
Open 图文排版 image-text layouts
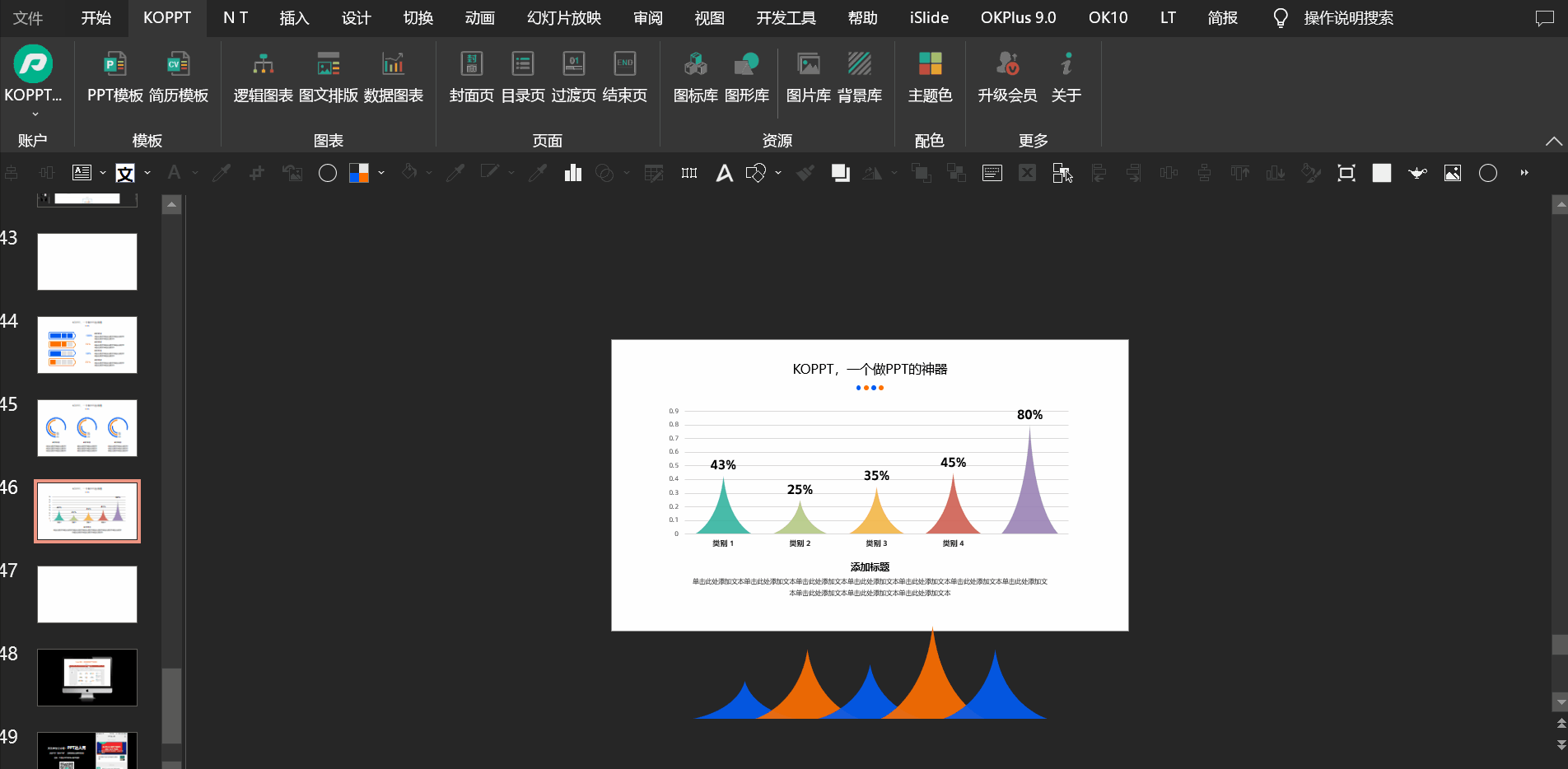point(329,76)
